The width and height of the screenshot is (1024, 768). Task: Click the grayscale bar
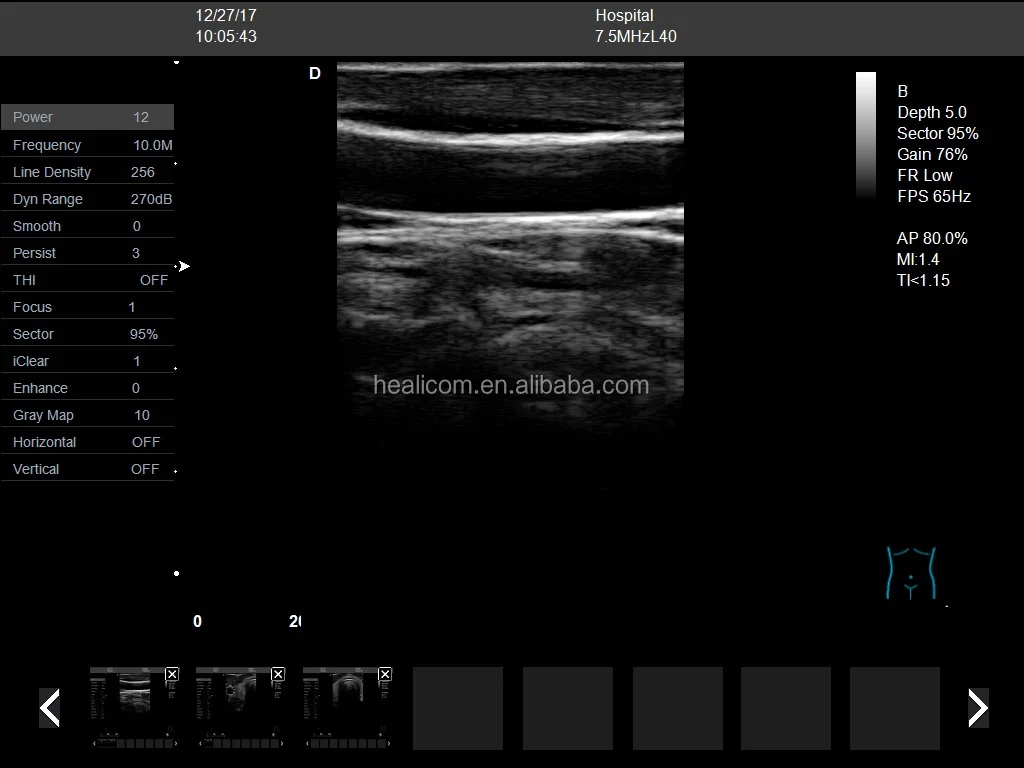pyautogui.click(x=866, y=134)
